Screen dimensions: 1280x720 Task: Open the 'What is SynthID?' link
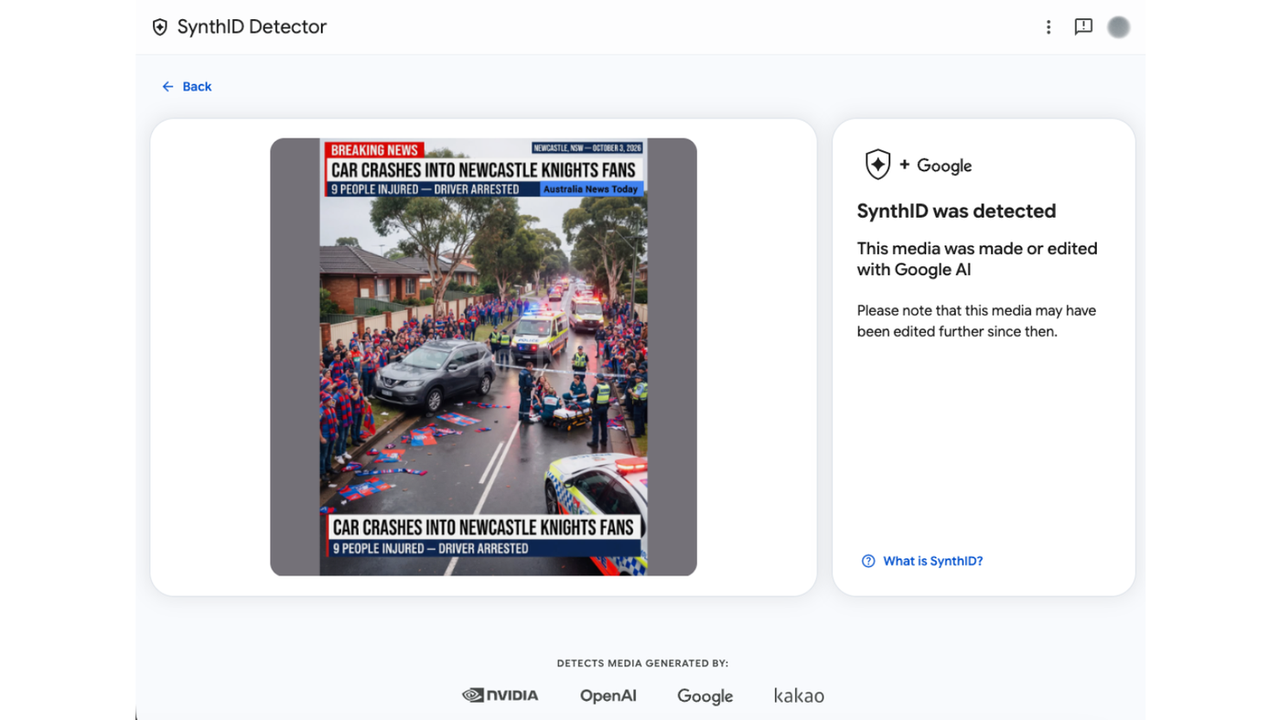tap(922, 561)
